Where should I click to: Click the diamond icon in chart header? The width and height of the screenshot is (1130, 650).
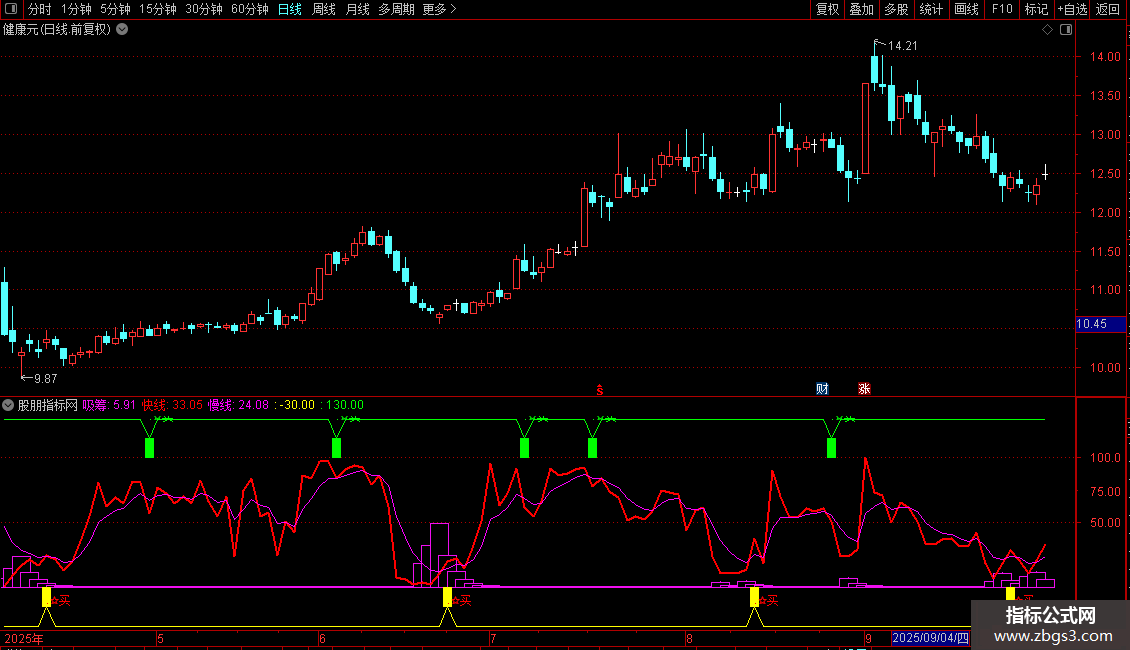click(1047, 30)
